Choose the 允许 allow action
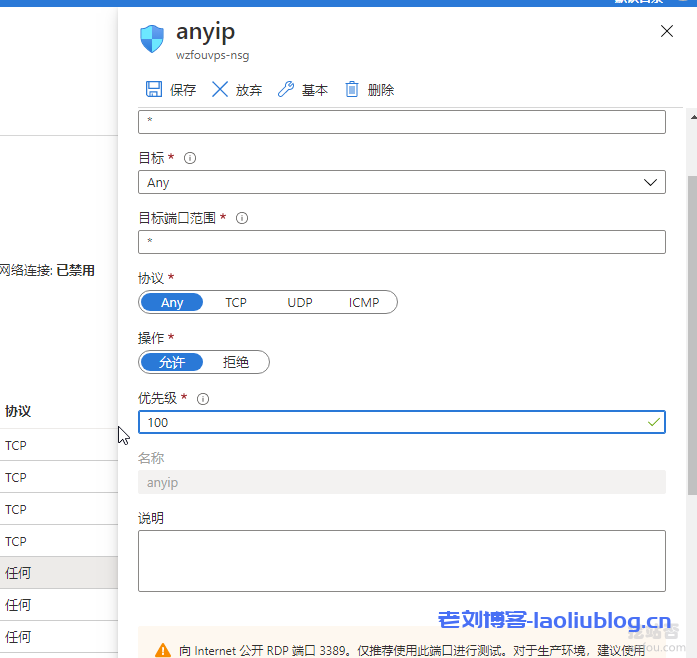697x658 pixels. click(172, 362)
